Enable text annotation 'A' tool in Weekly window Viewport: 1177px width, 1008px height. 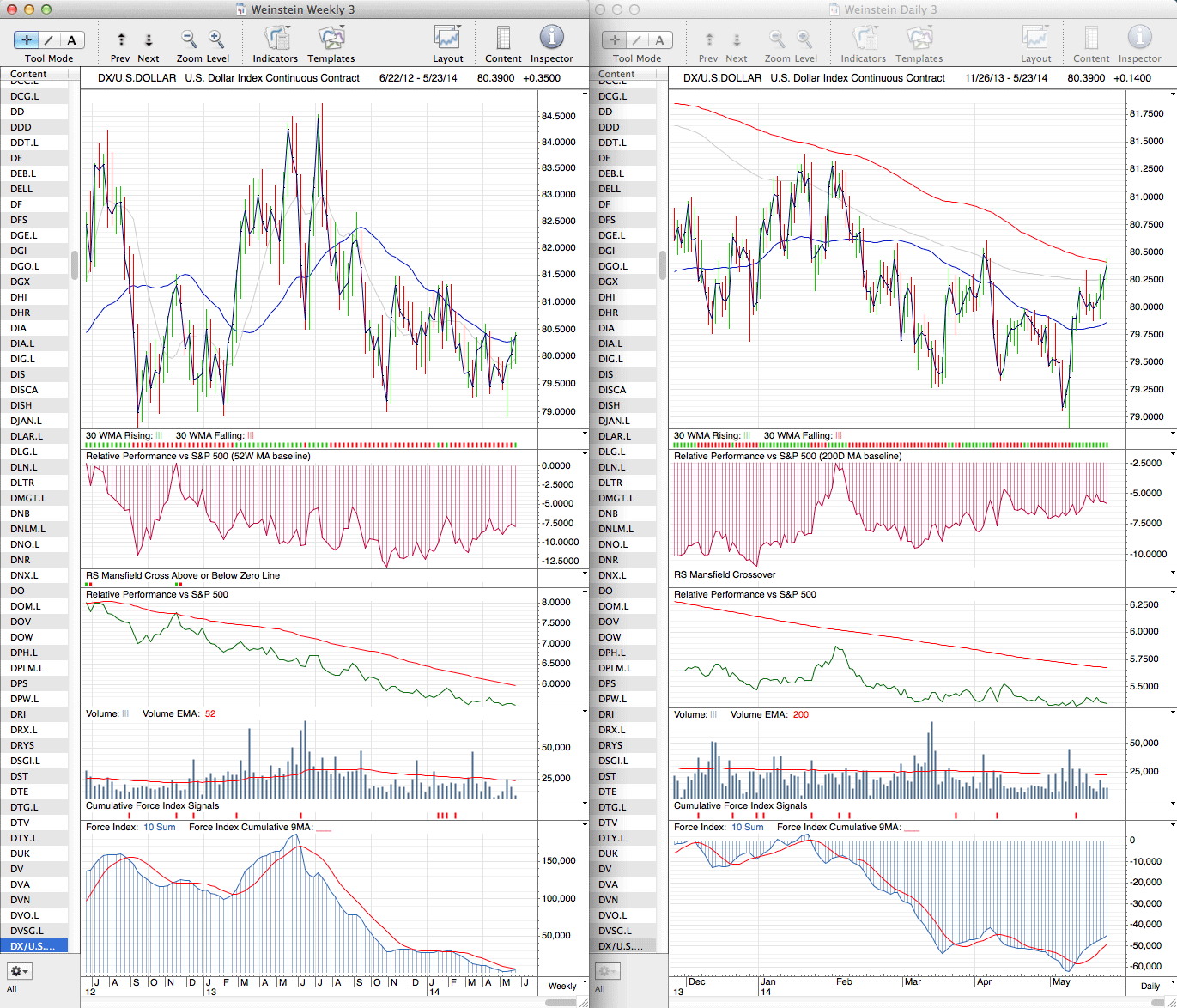tap(71, 40)
